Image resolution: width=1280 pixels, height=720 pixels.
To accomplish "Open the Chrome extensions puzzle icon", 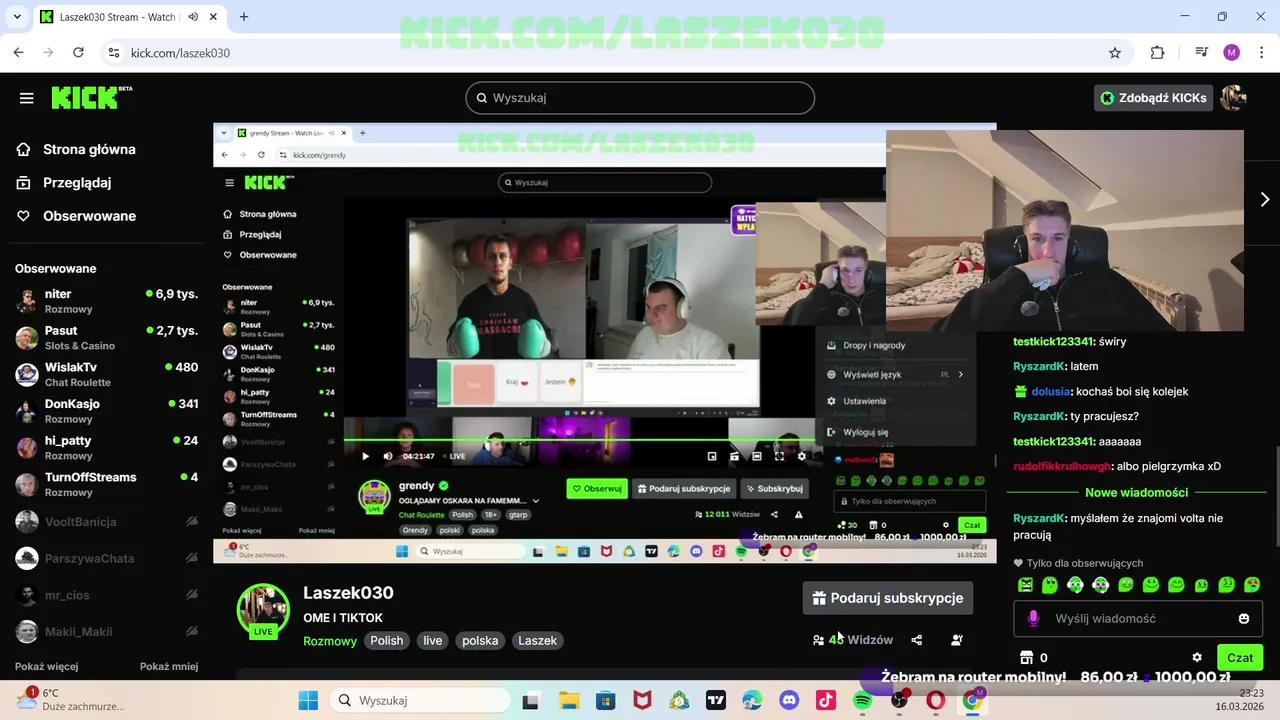I will pyautogui.click(x=1157, y=52).
